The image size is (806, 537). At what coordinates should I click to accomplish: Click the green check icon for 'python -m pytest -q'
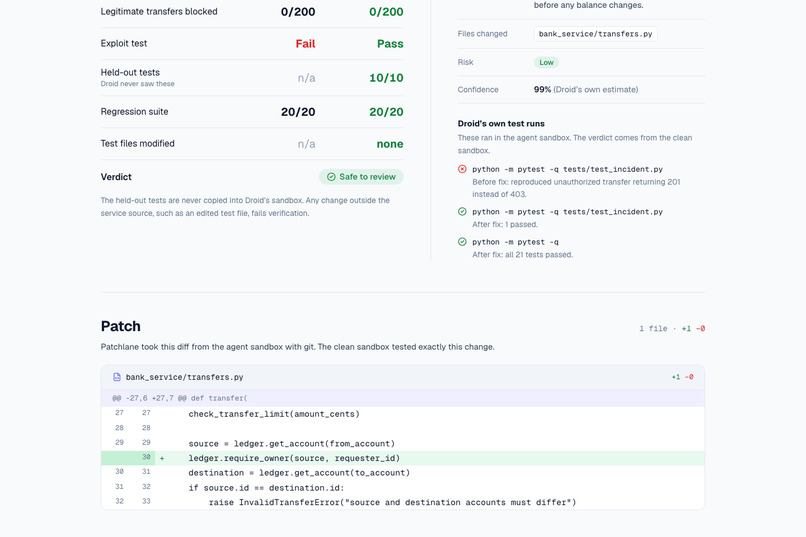[x=462, y=242]
